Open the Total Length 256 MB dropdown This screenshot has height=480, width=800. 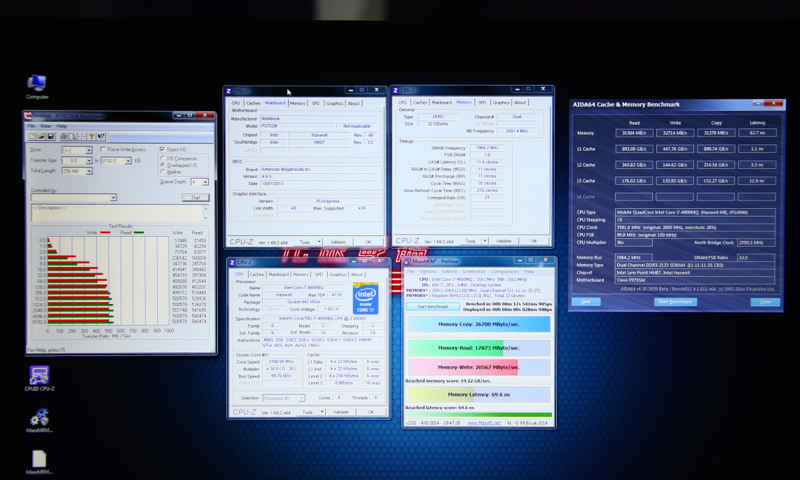[89, 171]
